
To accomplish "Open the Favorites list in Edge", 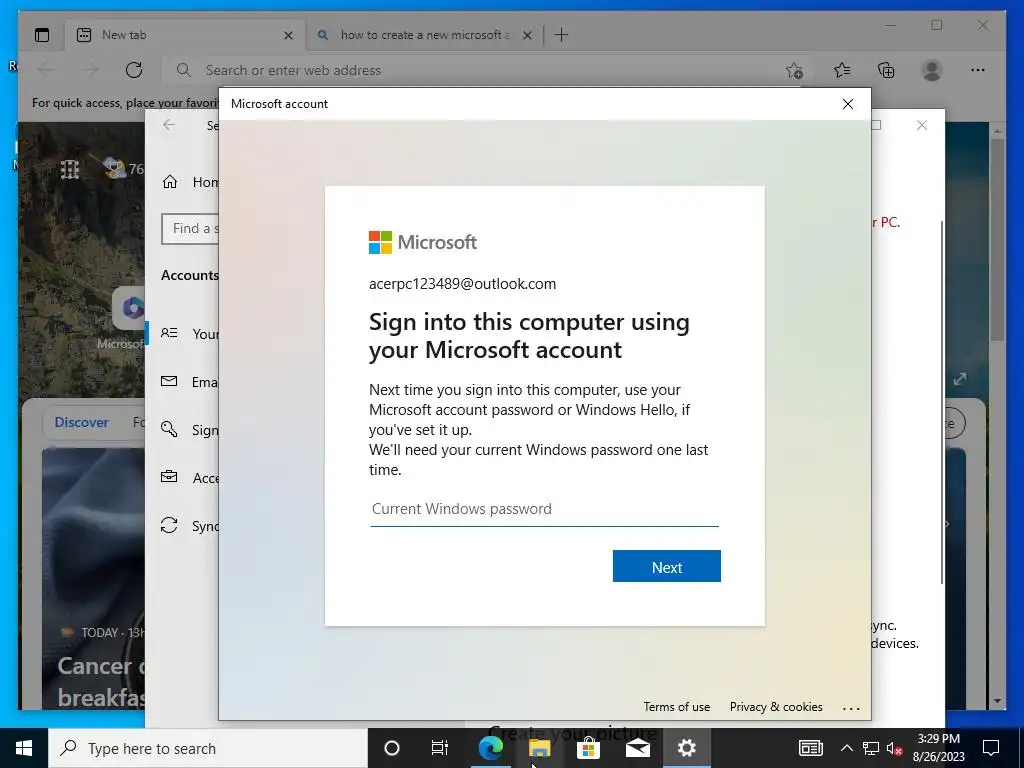I will click(x=842, y=70).
